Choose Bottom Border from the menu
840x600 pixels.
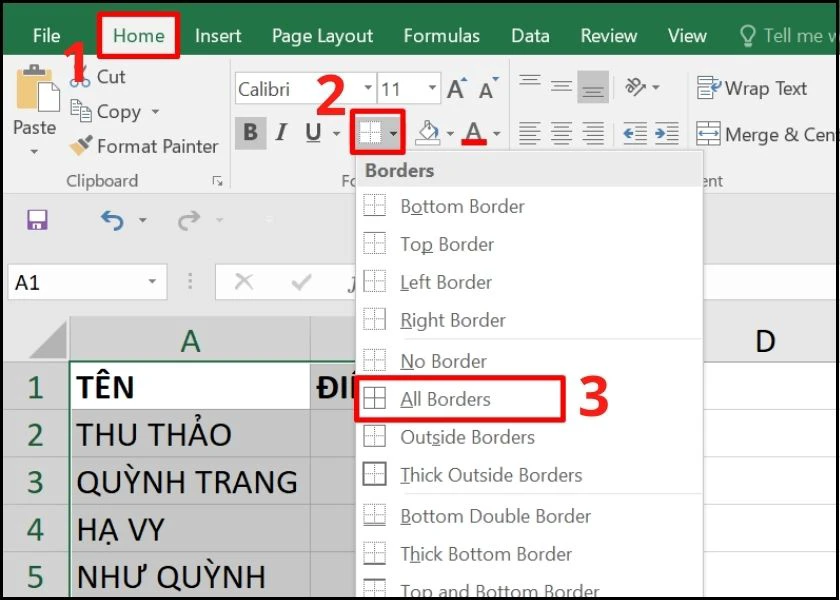point(529,206)
